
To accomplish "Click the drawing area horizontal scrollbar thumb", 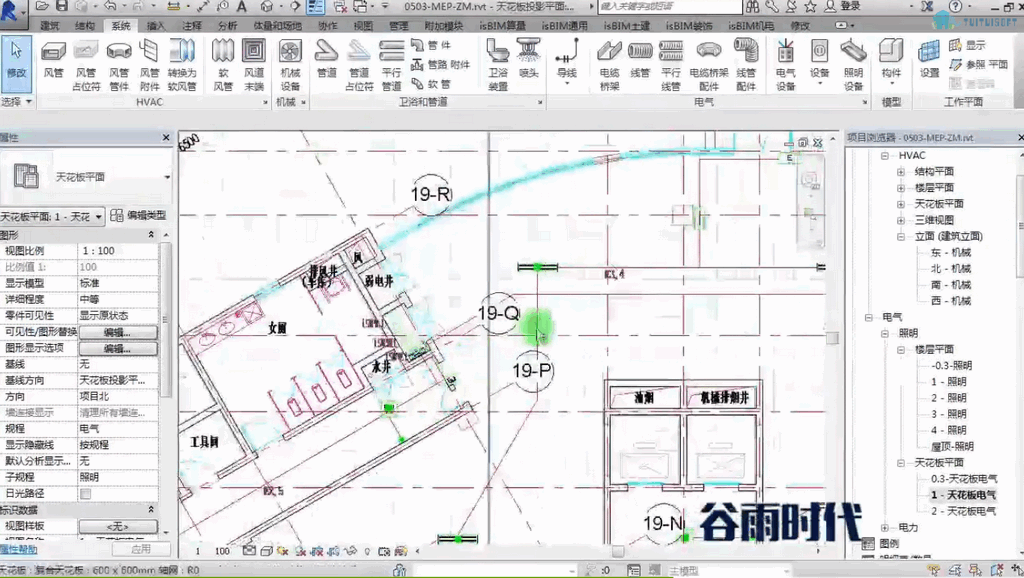I will pos(617,551).
